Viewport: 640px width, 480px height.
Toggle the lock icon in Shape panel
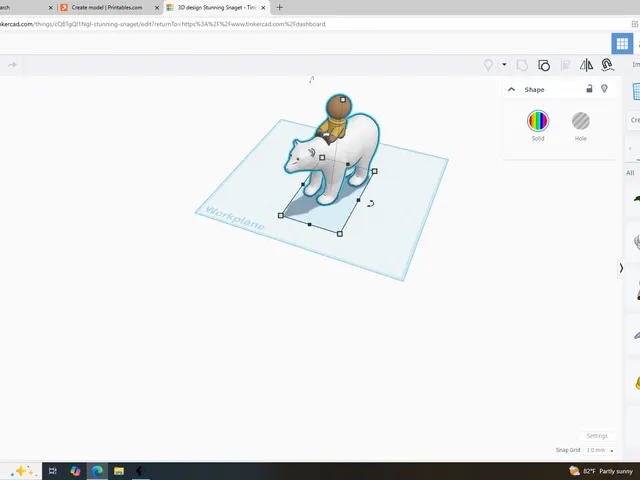589,89
